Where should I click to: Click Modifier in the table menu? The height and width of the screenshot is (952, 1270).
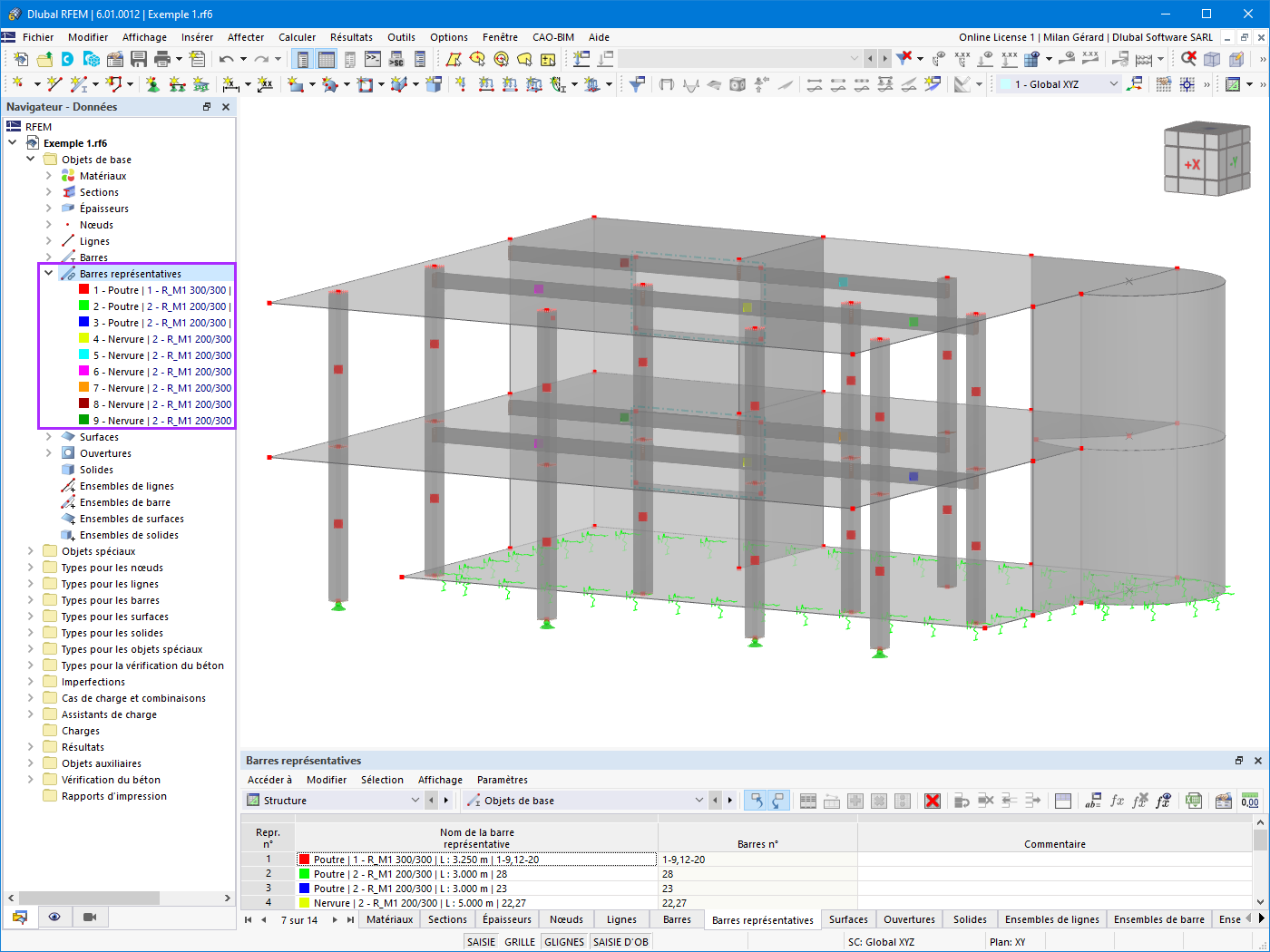[327, 780]
